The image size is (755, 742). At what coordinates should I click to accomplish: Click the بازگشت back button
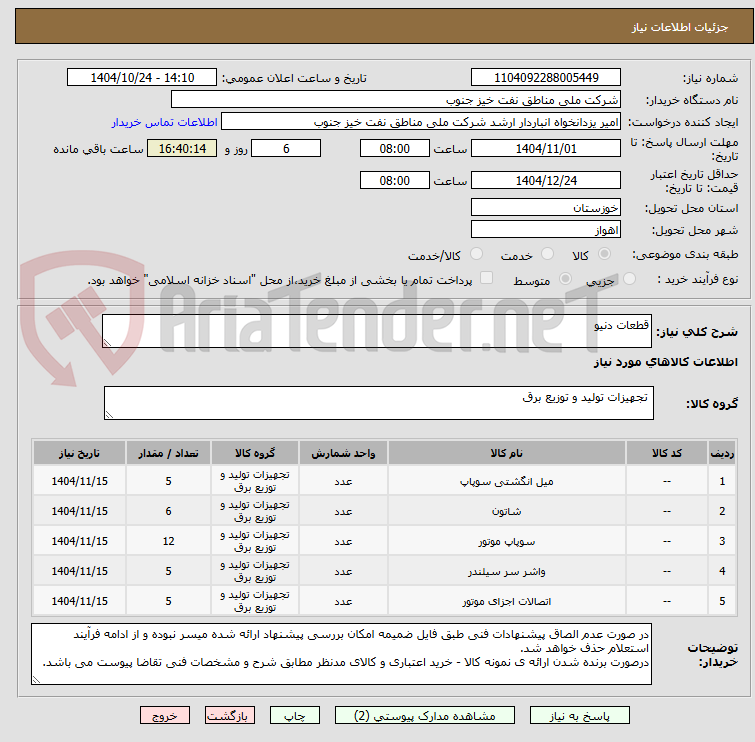(x=230, y=716)
